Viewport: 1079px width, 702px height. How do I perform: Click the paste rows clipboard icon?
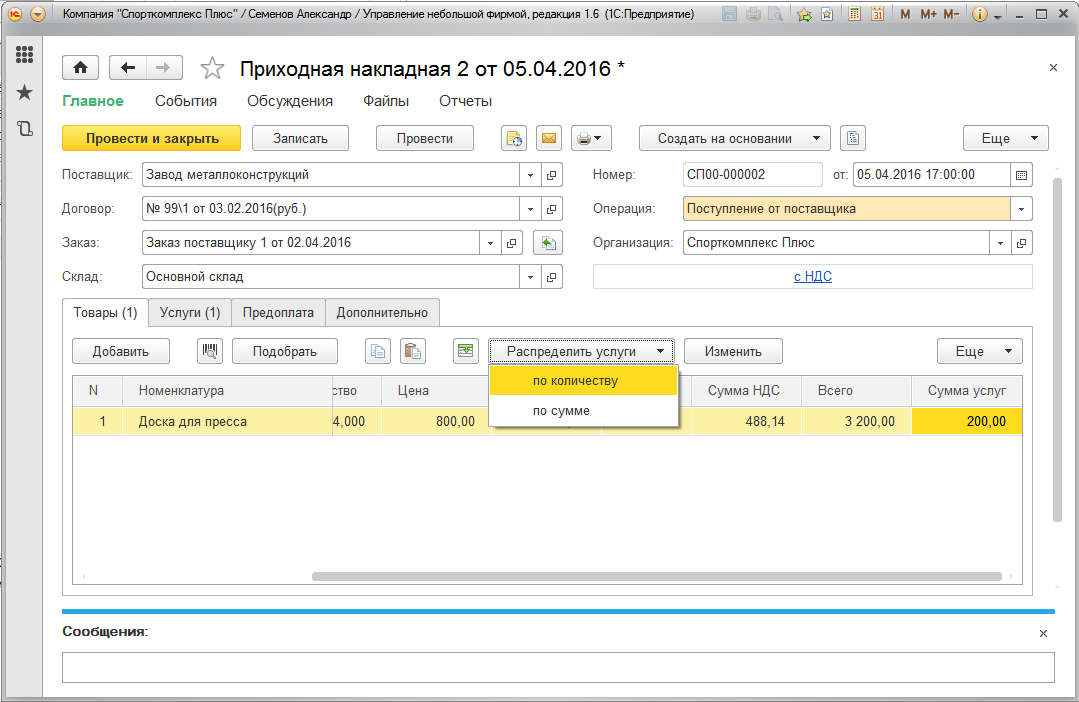[412, 351]
